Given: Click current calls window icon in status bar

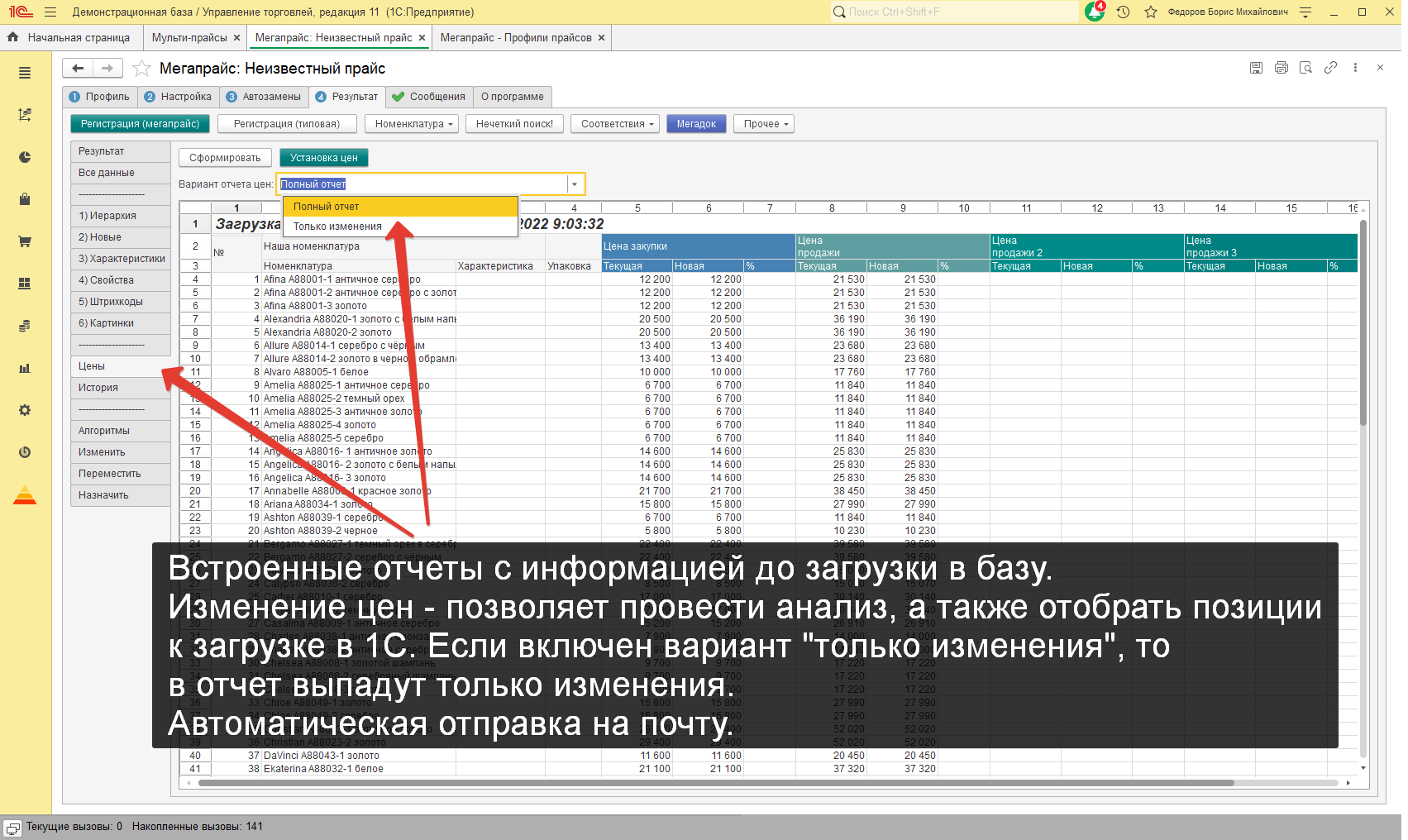Looking at the screenshot, I should pyautogui.click(x=12, y=828).
